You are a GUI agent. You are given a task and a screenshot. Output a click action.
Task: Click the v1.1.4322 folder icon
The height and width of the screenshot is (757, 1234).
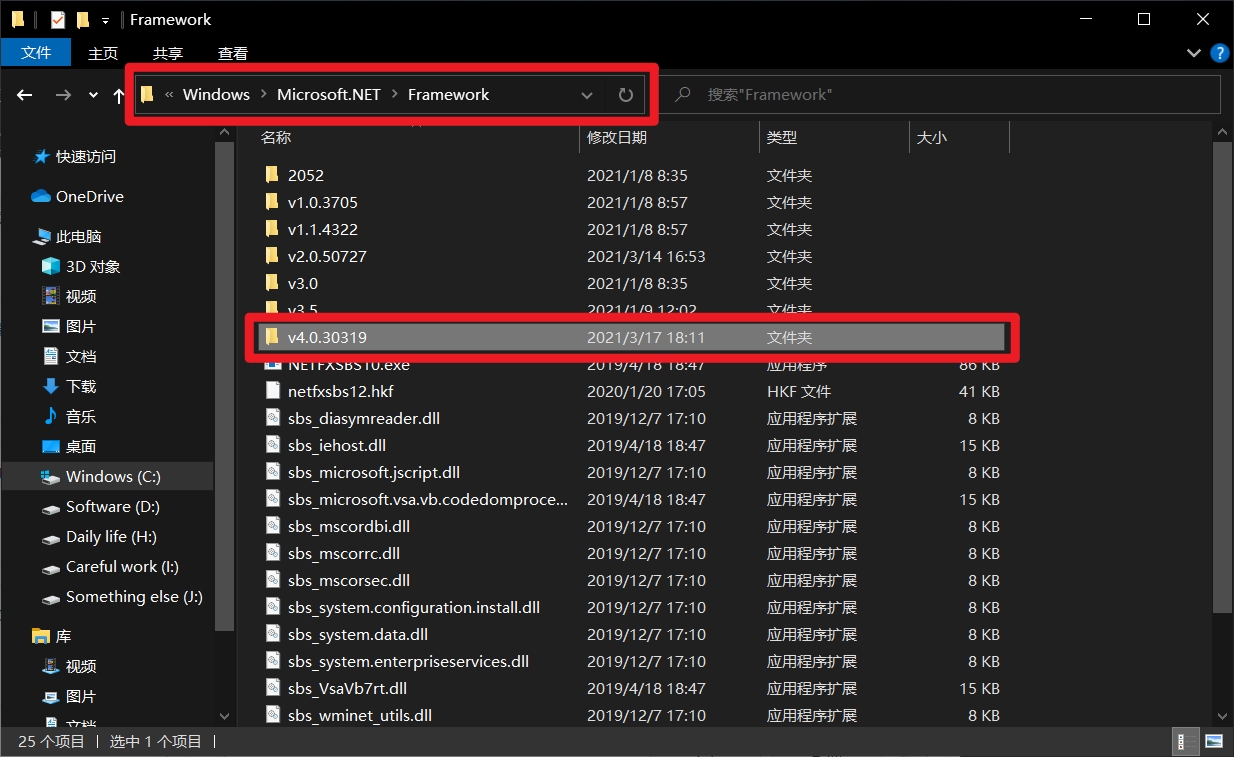[x=272, y=229]
